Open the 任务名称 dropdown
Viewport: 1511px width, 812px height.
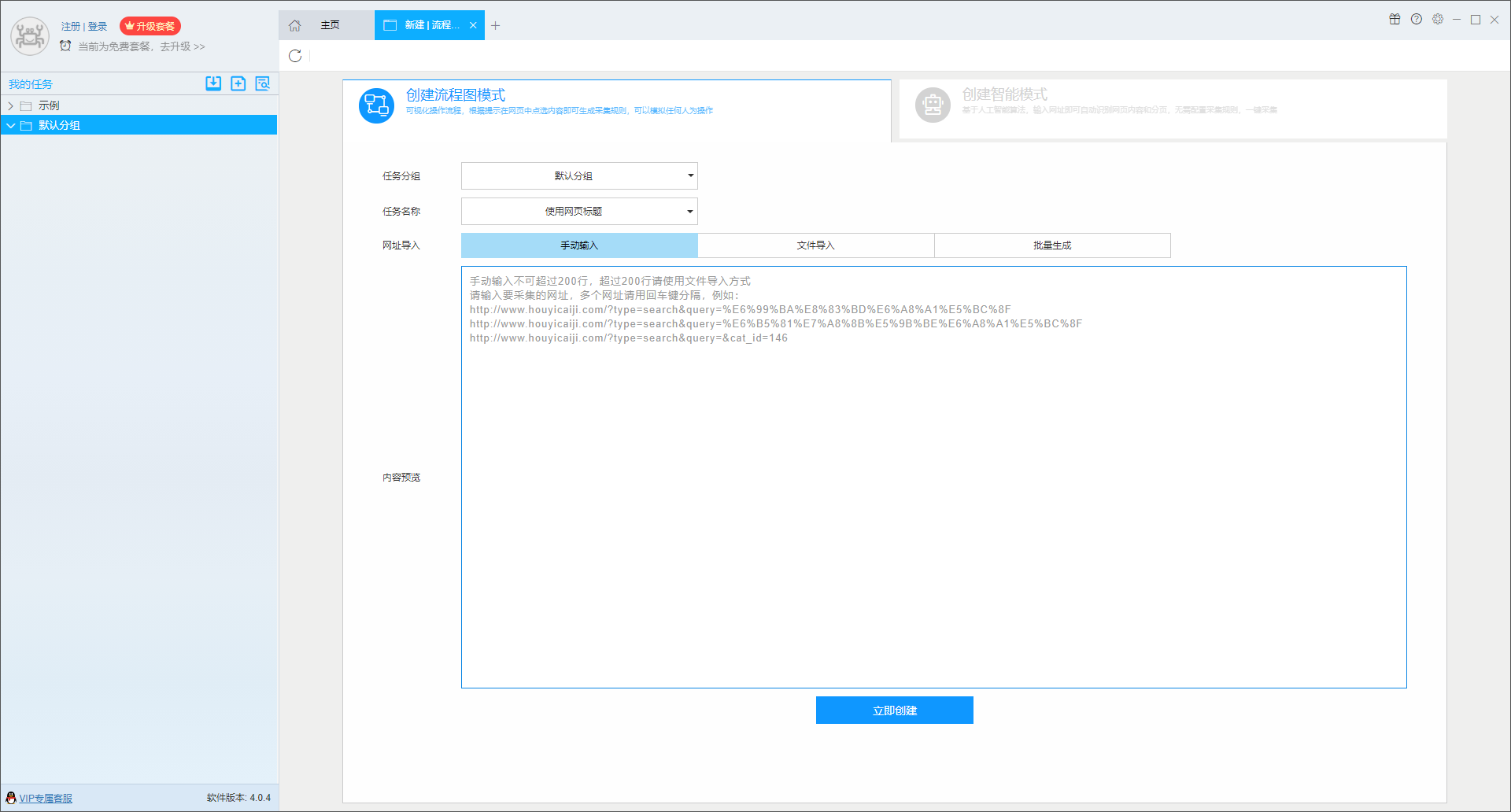click(x=578, y=211)
